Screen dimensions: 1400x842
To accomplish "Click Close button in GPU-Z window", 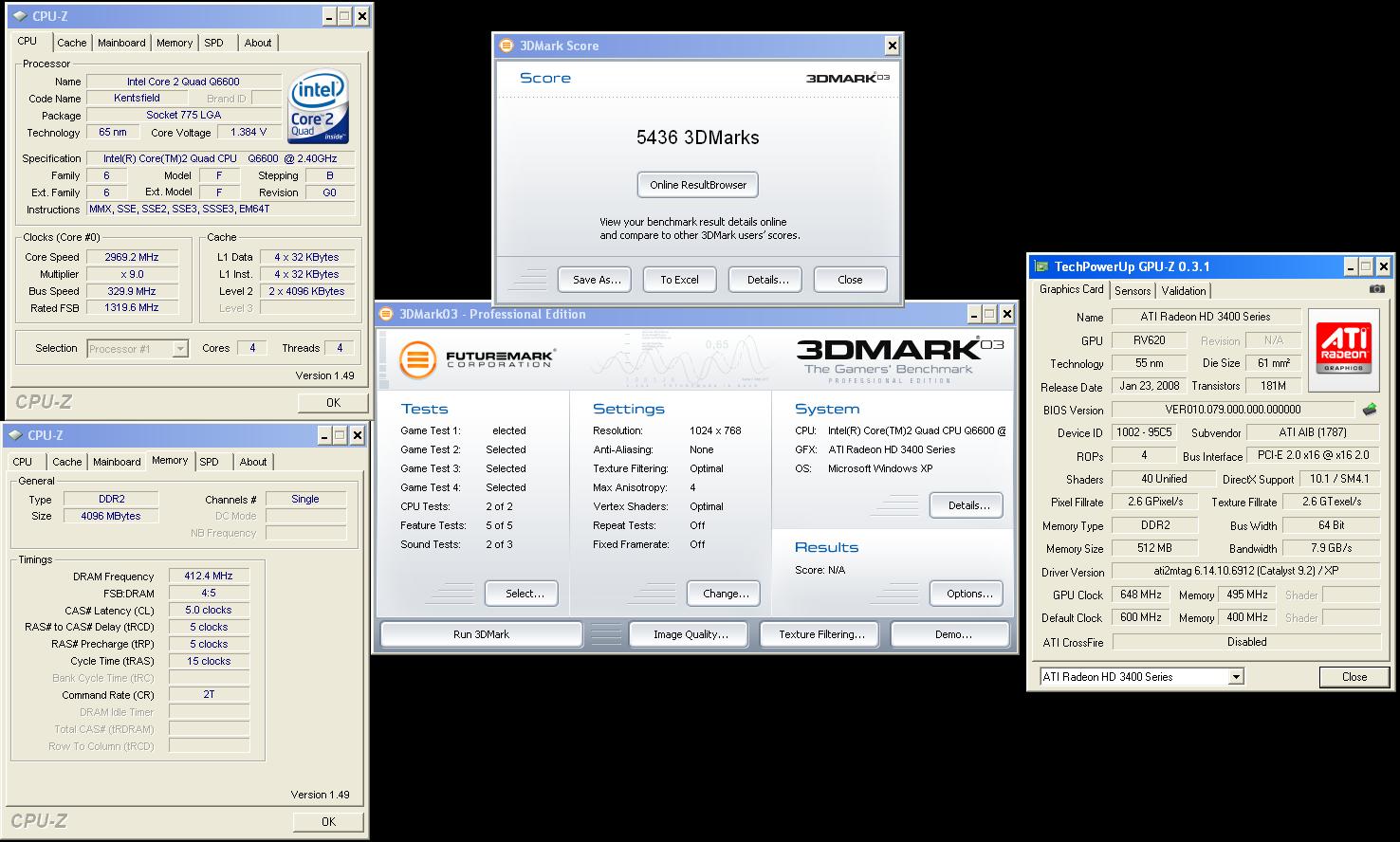I will click(x=1354, y=677).
